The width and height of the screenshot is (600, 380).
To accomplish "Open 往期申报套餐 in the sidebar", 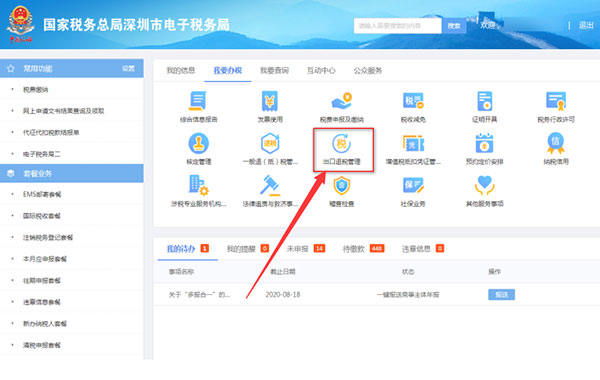I will (x=41, y=281).
